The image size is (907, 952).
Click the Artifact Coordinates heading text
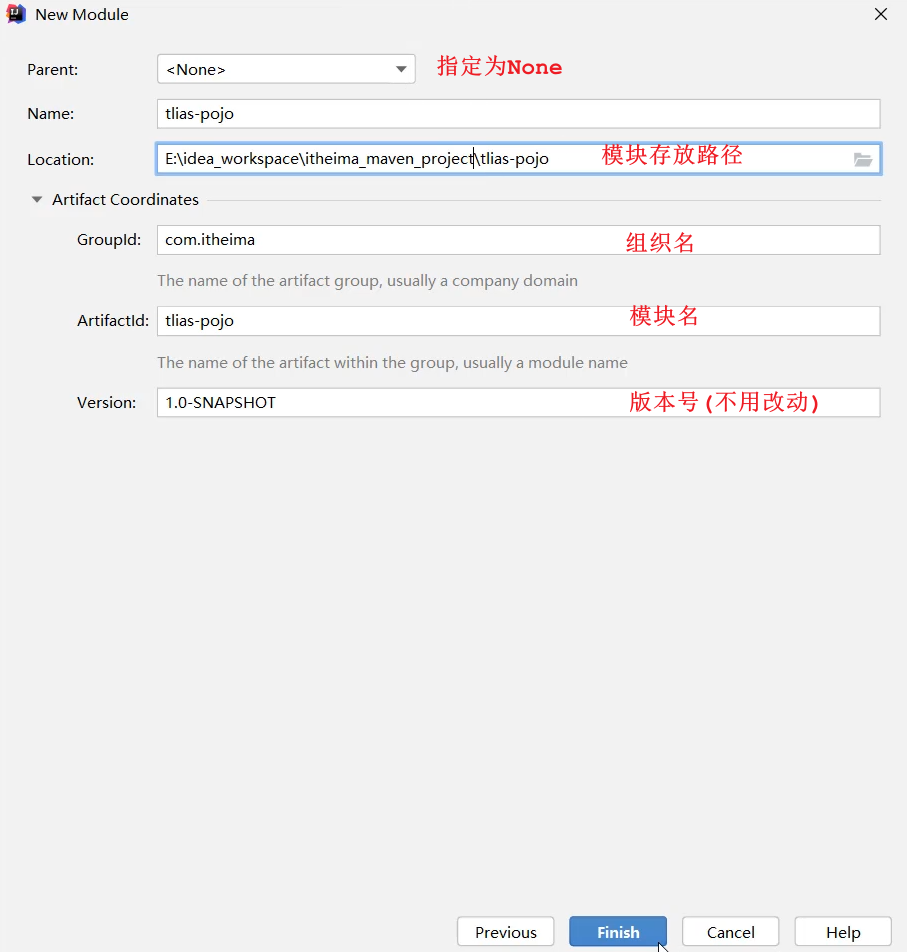tap(125, 200)
